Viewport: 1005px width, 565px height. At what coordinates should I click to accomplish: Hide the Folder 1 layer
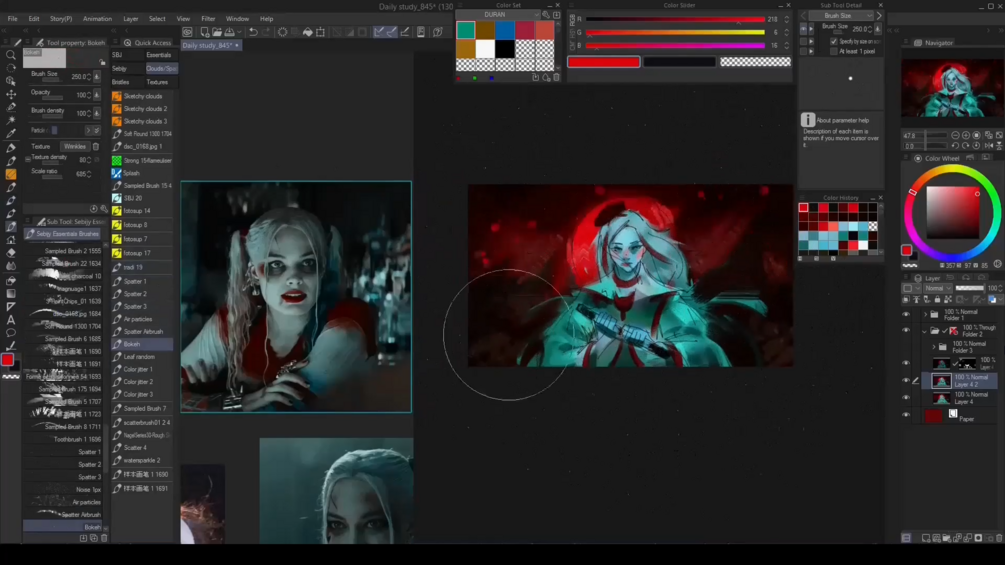[x=906, y=315]
